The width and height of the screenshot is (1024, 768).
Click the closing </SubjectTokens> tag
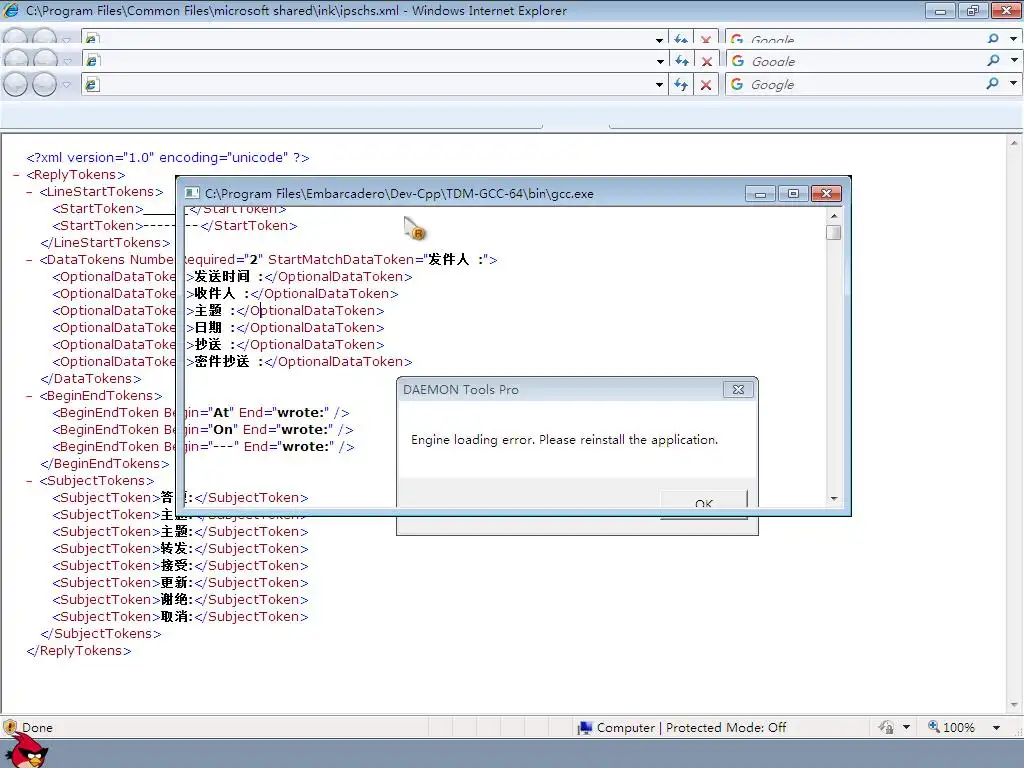point(101,633)
